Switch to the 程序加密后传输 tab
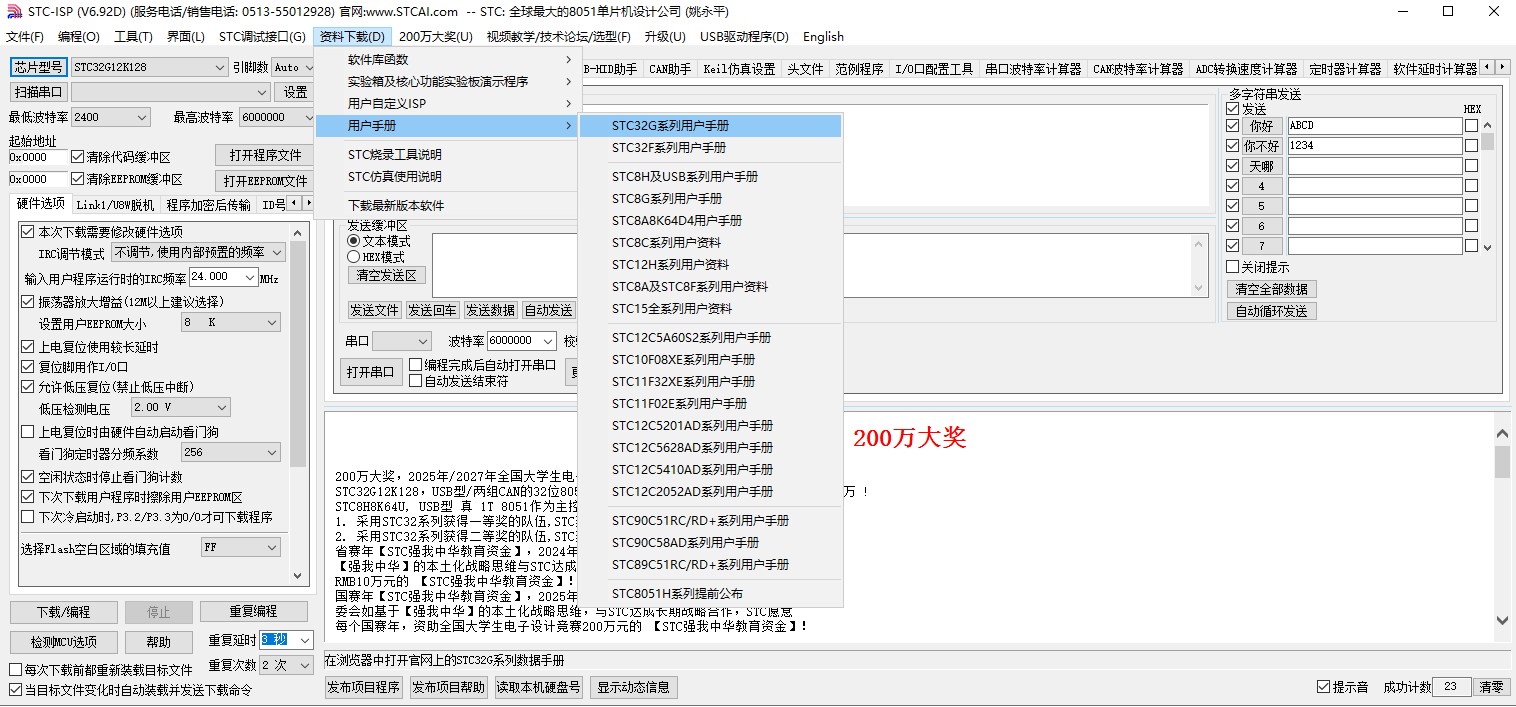Viewport: 1516px width, 707px height. [209, 205]
